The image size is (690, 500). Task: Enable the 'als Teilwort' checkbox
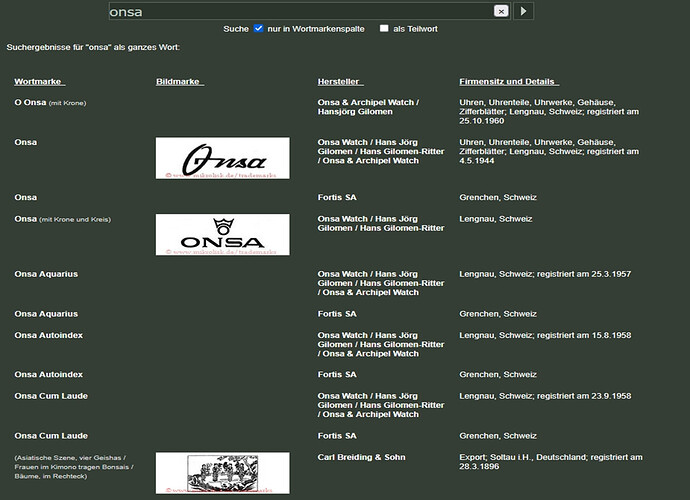(384, 28)
